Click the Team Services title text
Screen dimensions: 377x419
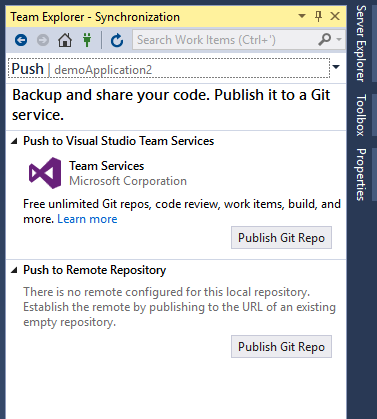(x=107, y=166)
